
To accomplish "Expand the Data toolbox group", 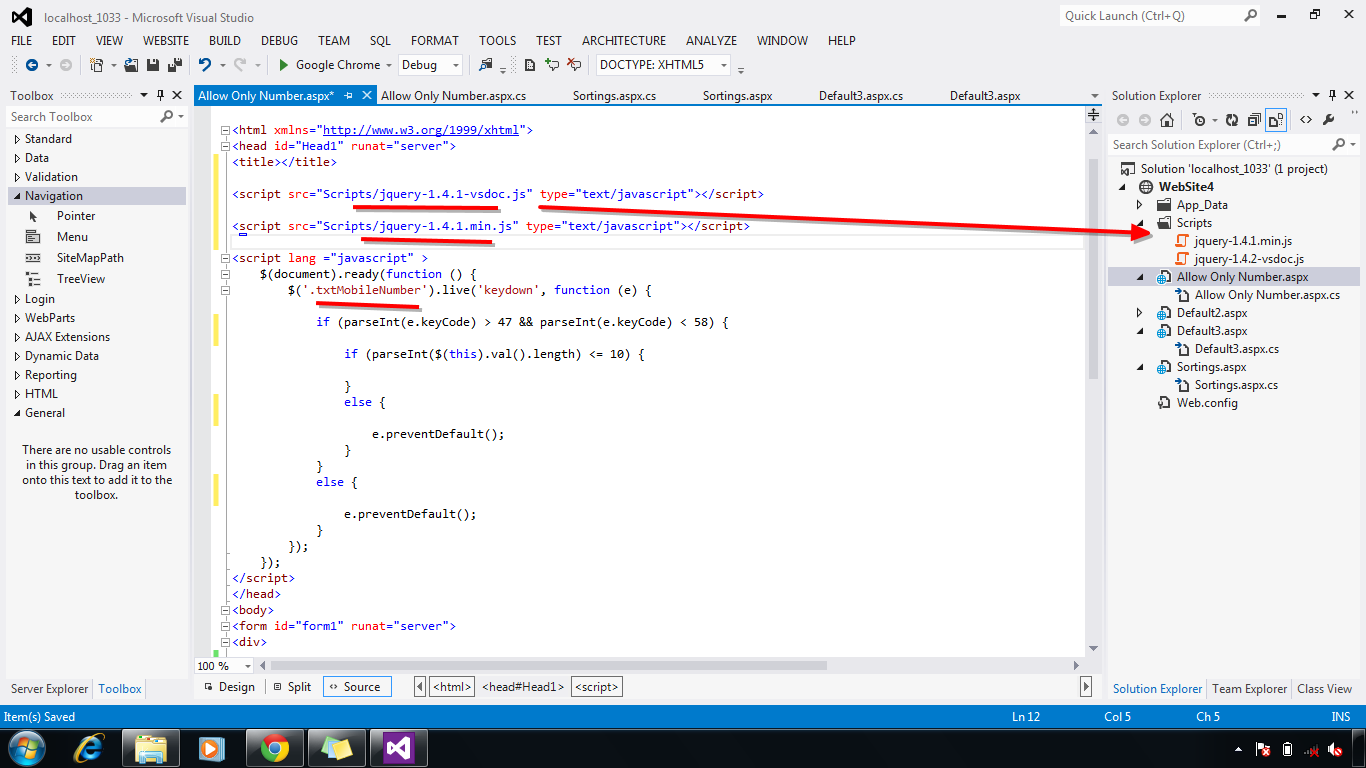I will [x=17, y=158].
